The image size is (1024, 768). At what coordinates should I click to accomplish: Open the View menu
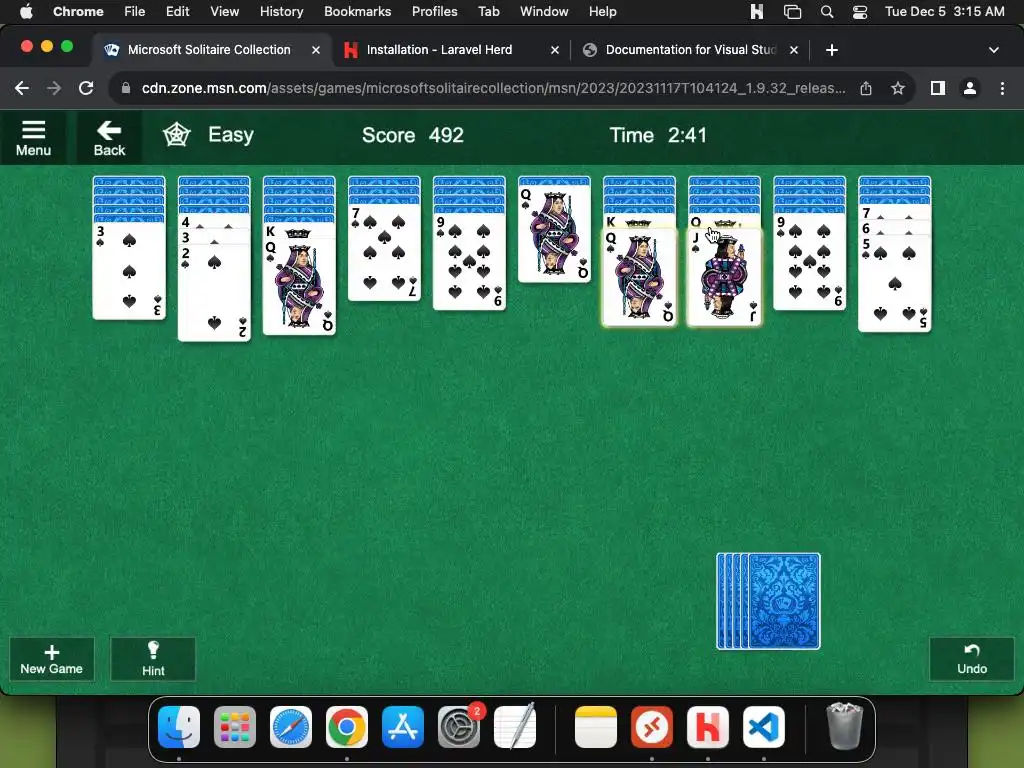(225, 11)
